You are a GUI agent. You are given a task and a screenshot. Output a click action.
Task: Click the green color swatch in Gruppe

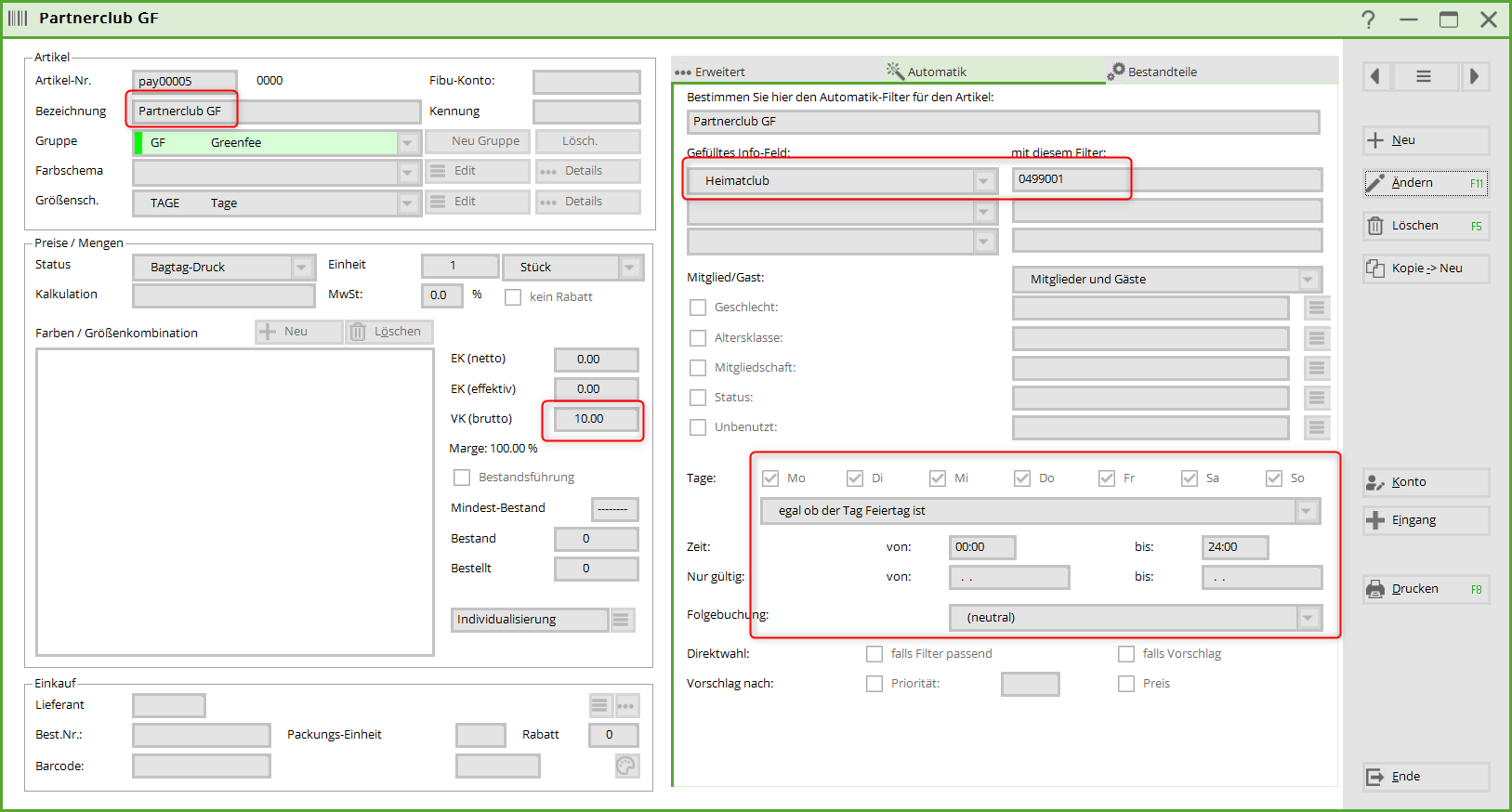click(139, 143)
